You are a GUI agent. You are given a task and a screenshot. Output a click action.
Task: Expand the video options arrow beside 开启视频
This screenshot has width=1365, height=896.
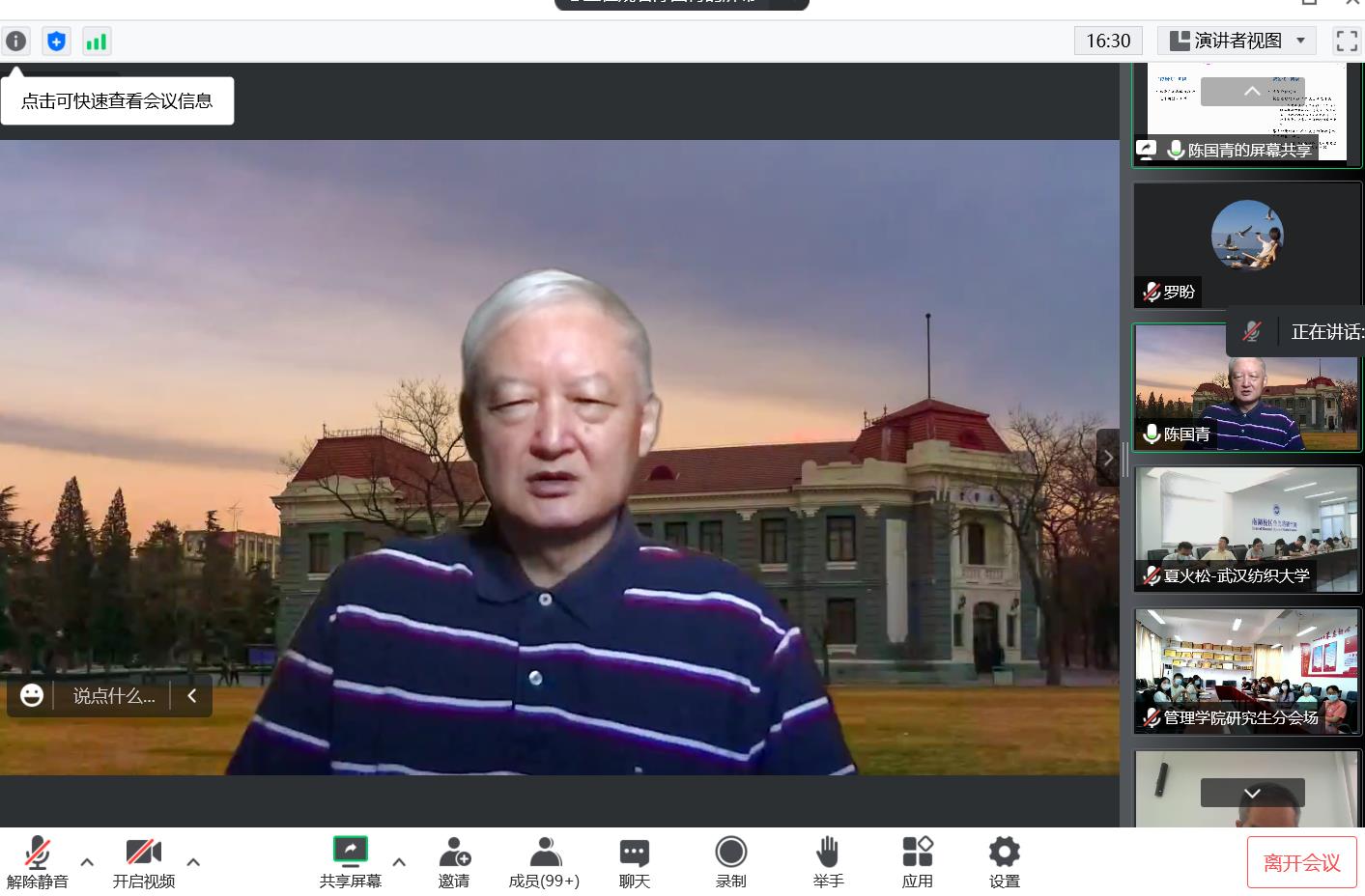point(193,861)
